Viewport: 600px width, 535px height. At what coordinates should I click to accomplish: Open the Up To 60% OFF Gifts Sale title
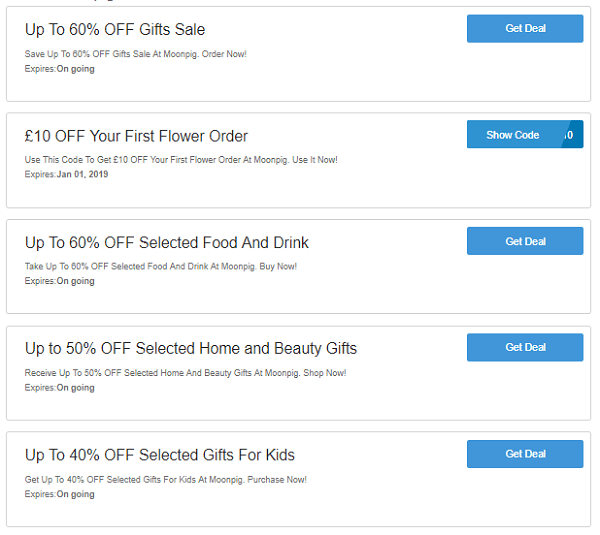(115, 30)
